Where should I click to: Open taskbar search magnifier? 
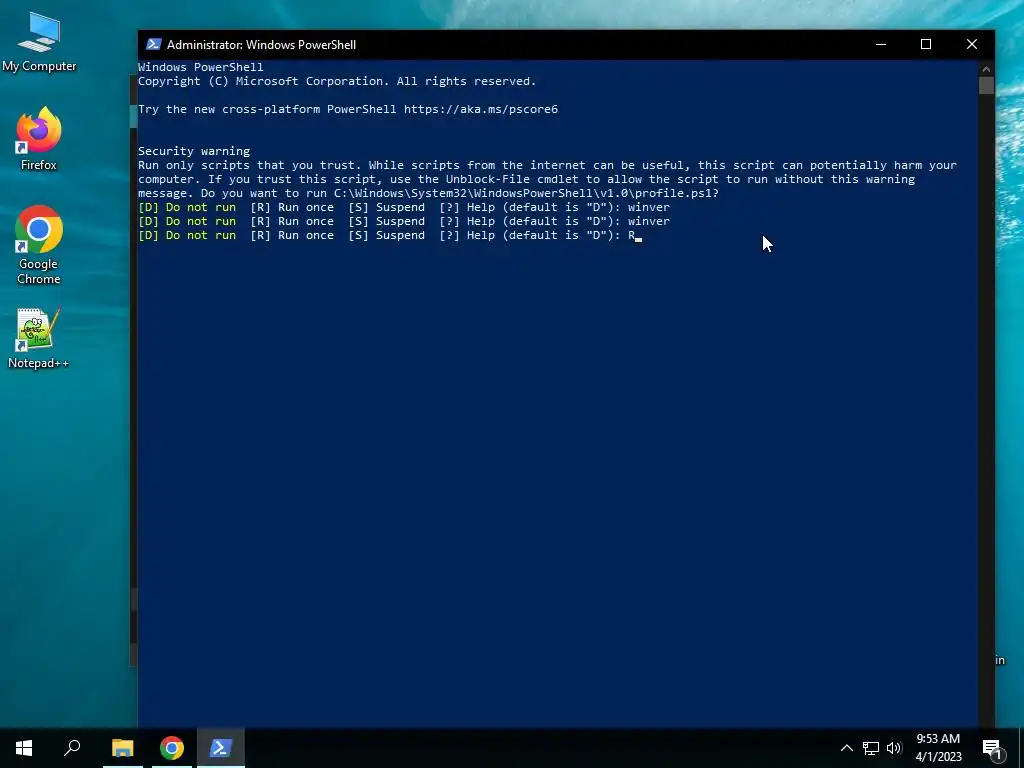(72, 748)
